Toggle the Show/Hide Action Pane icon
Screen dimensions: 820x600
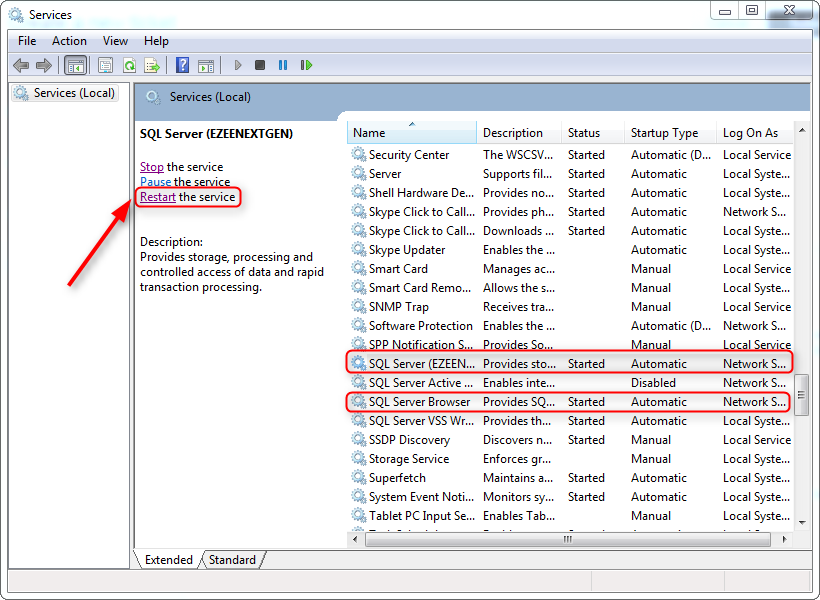pyautogui.click(x=206, y=65)
